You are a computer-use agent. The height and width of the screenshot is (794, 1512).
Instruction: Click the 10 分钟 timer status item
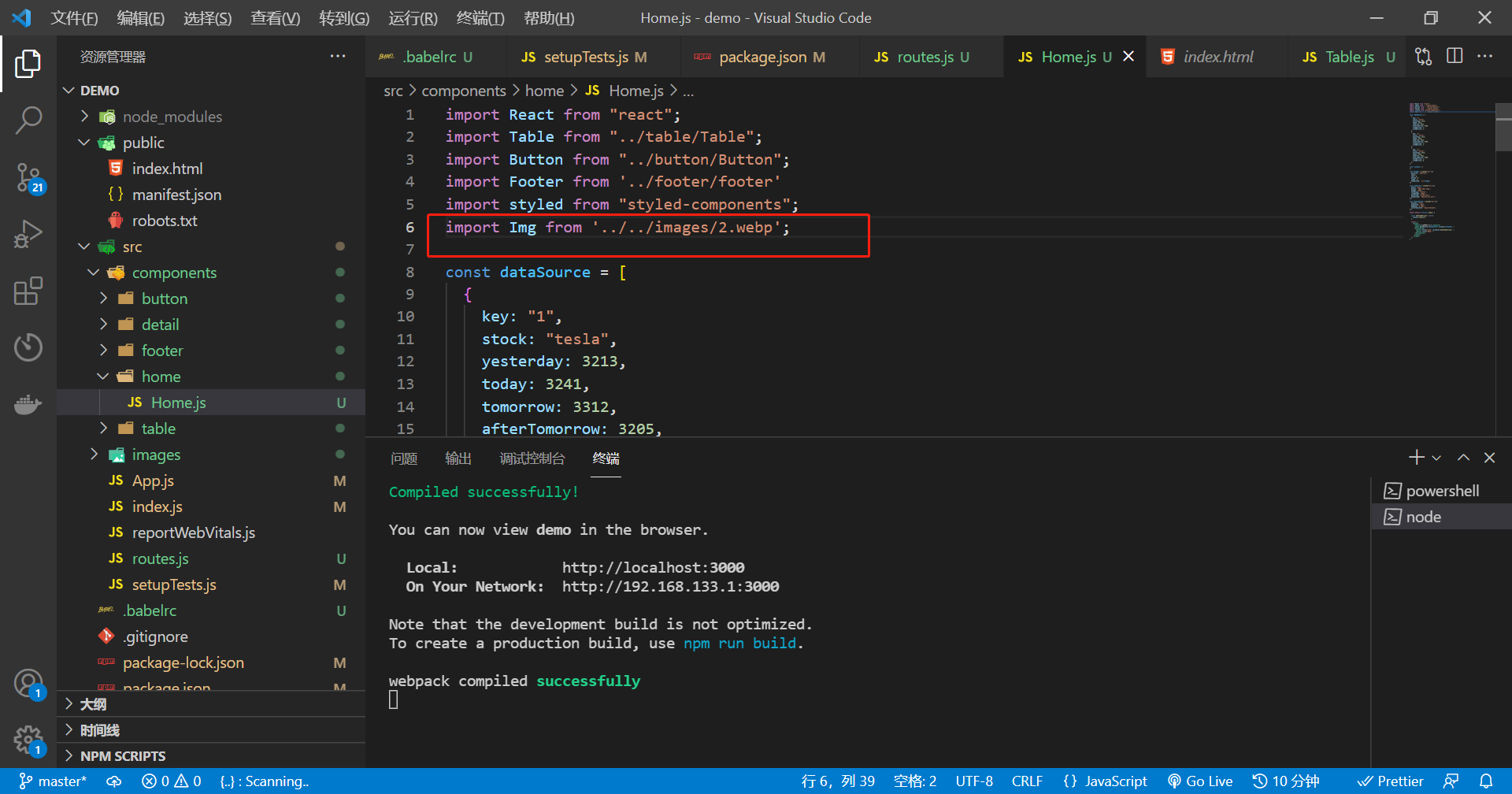click(x=1286, y=781)
